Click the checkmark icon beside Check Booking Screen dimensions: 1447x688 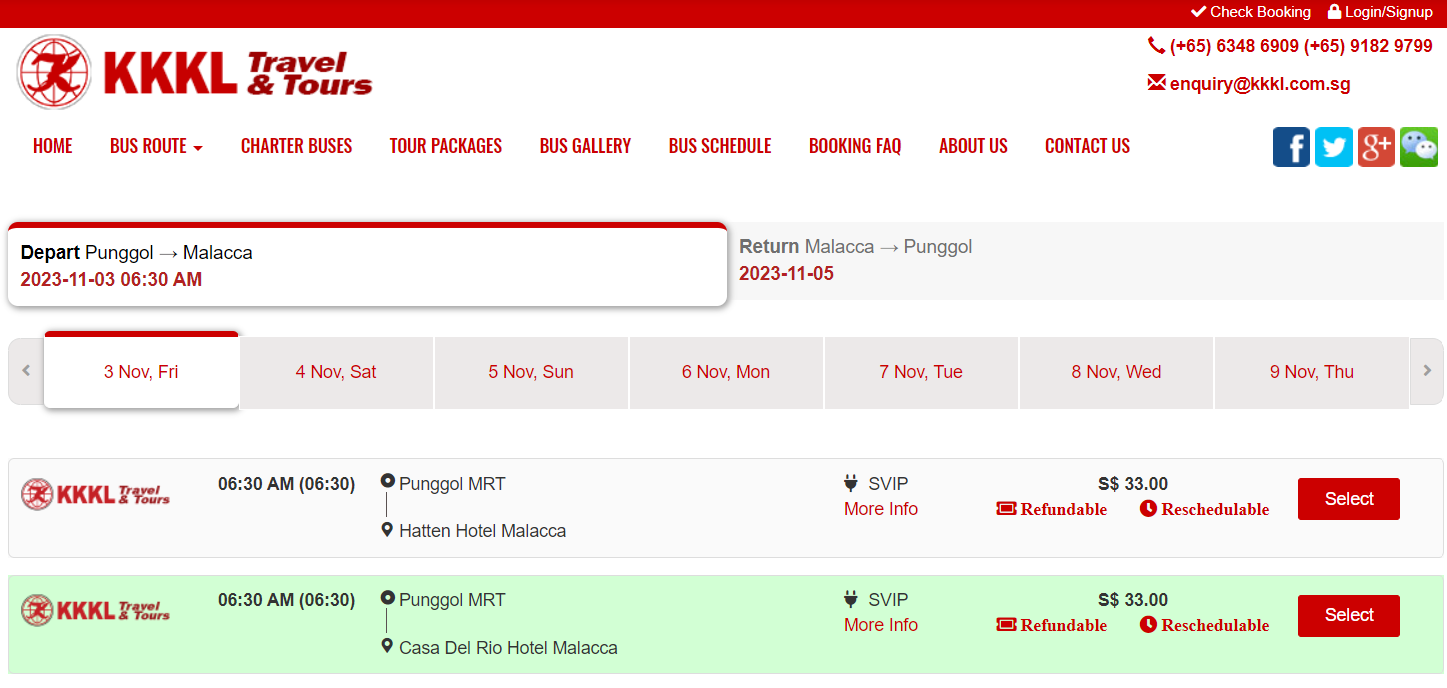[1197, 12]
